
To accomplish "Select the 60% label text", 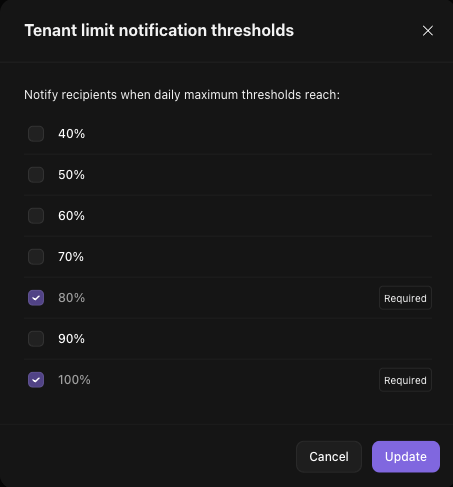I will coord(71,216).
